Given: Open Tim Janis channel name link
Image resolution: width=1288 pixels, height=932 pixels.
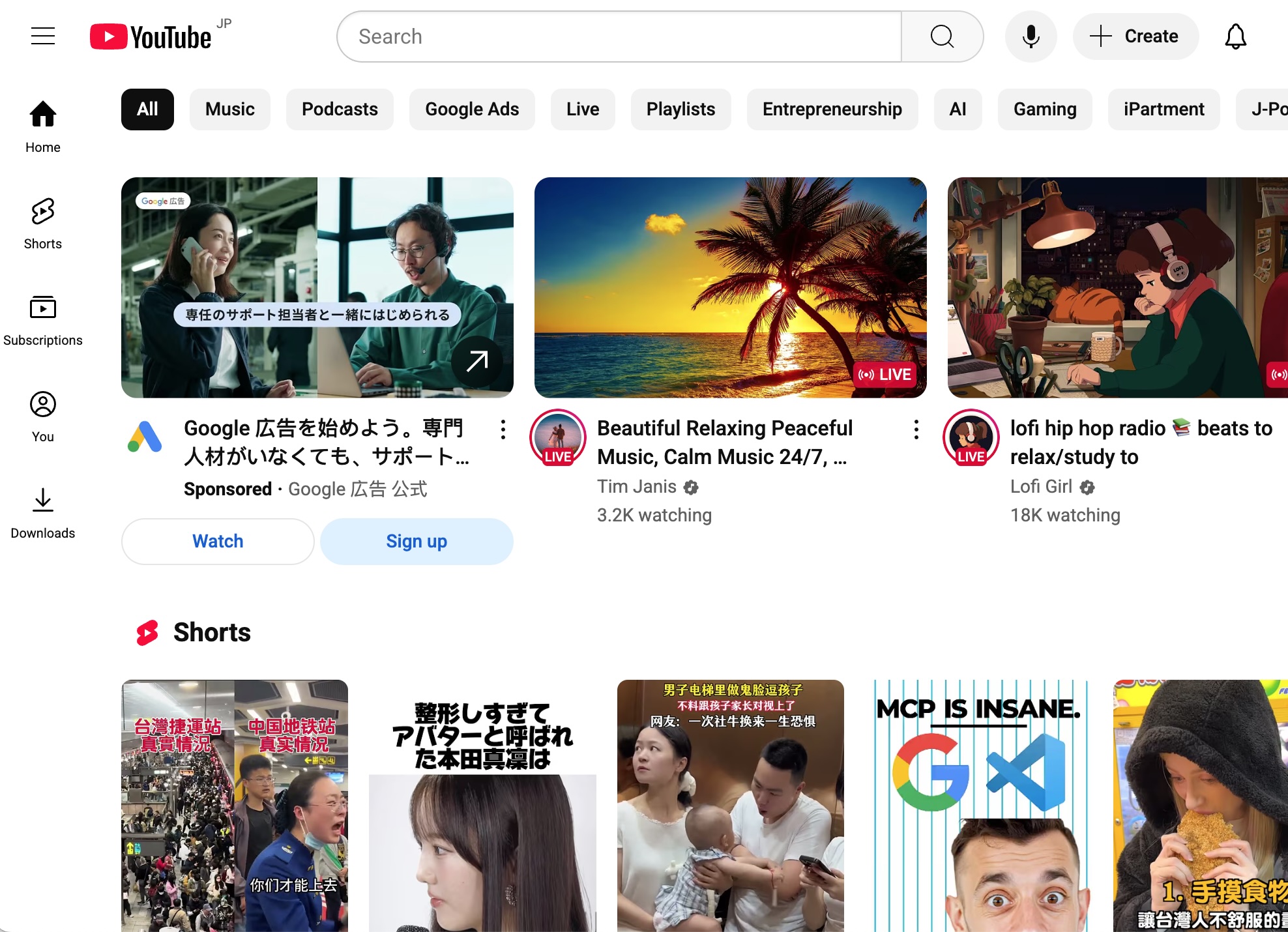Looking at the screenshot, I should point(637,487).
